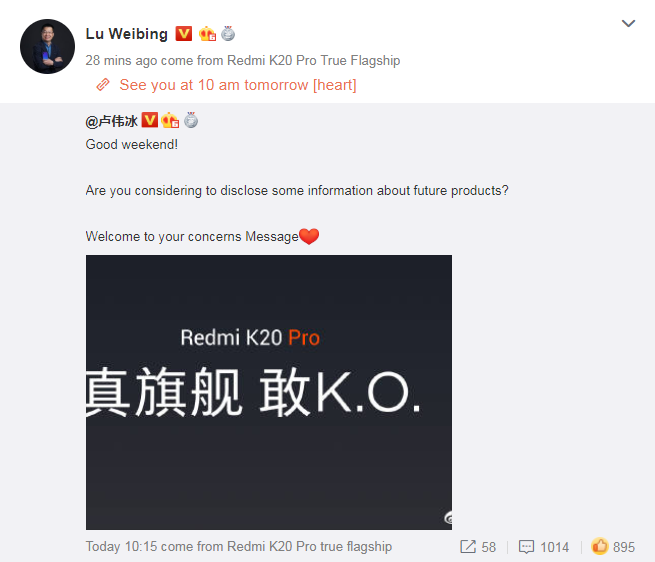The width and height of the screenshot is (655, 562).
Task: Open Lu Weibing's profile avatar
Action: pyautogui.click(x=47, y=46)
